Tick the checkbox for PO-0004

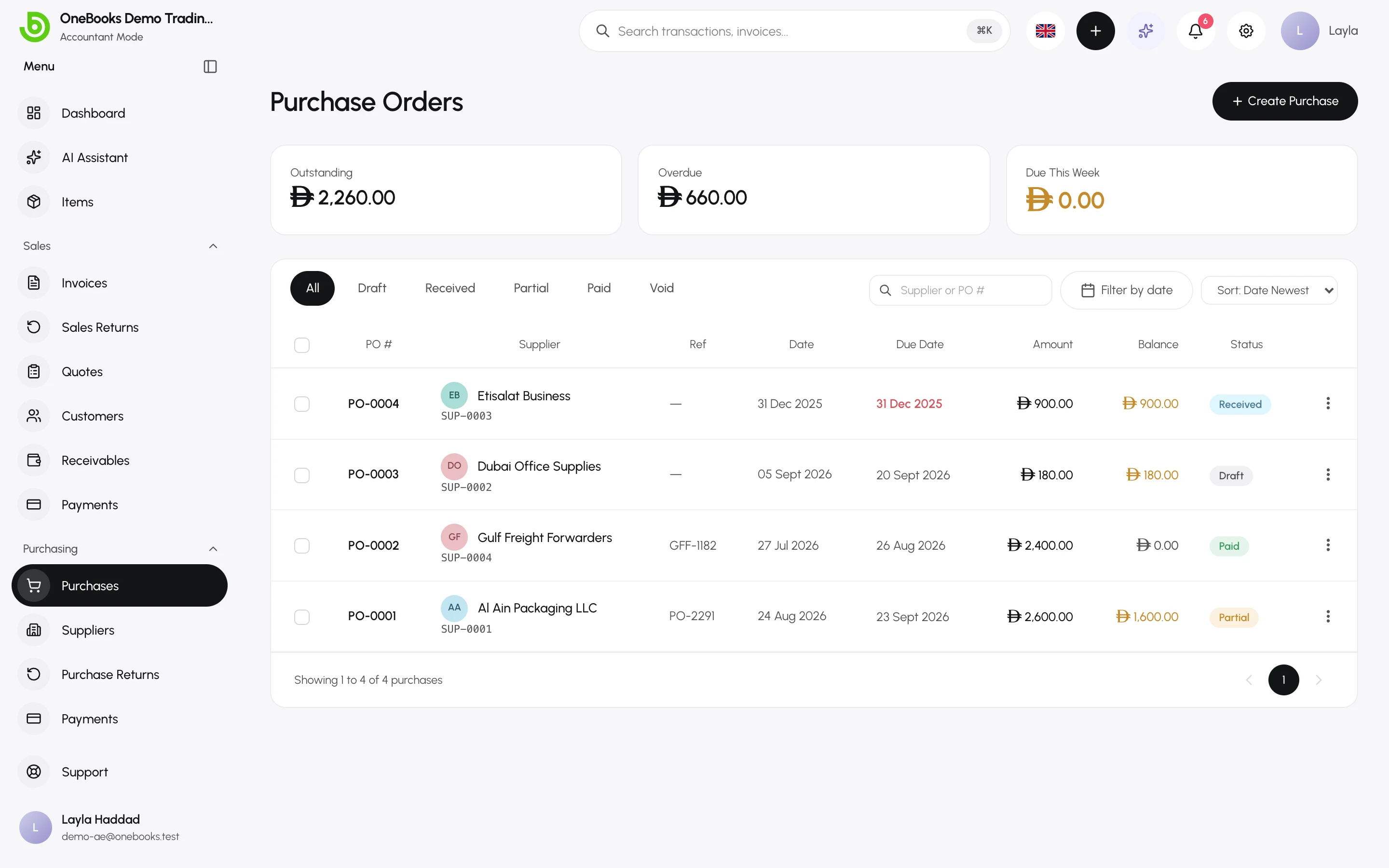pos(302,404)
